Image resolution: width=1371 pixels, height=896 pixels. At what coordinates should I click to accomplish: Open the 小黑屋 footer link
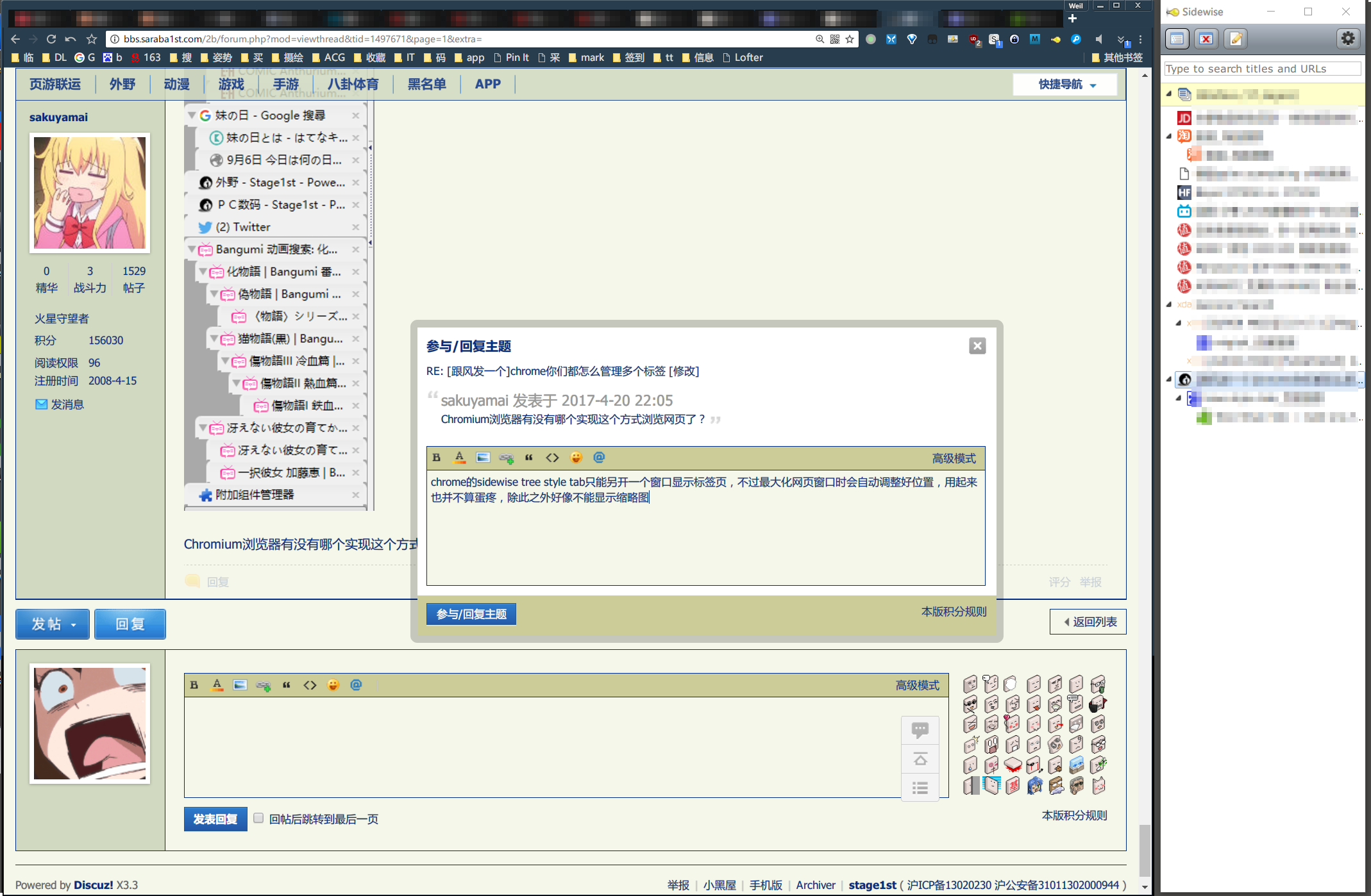(719, 885)
